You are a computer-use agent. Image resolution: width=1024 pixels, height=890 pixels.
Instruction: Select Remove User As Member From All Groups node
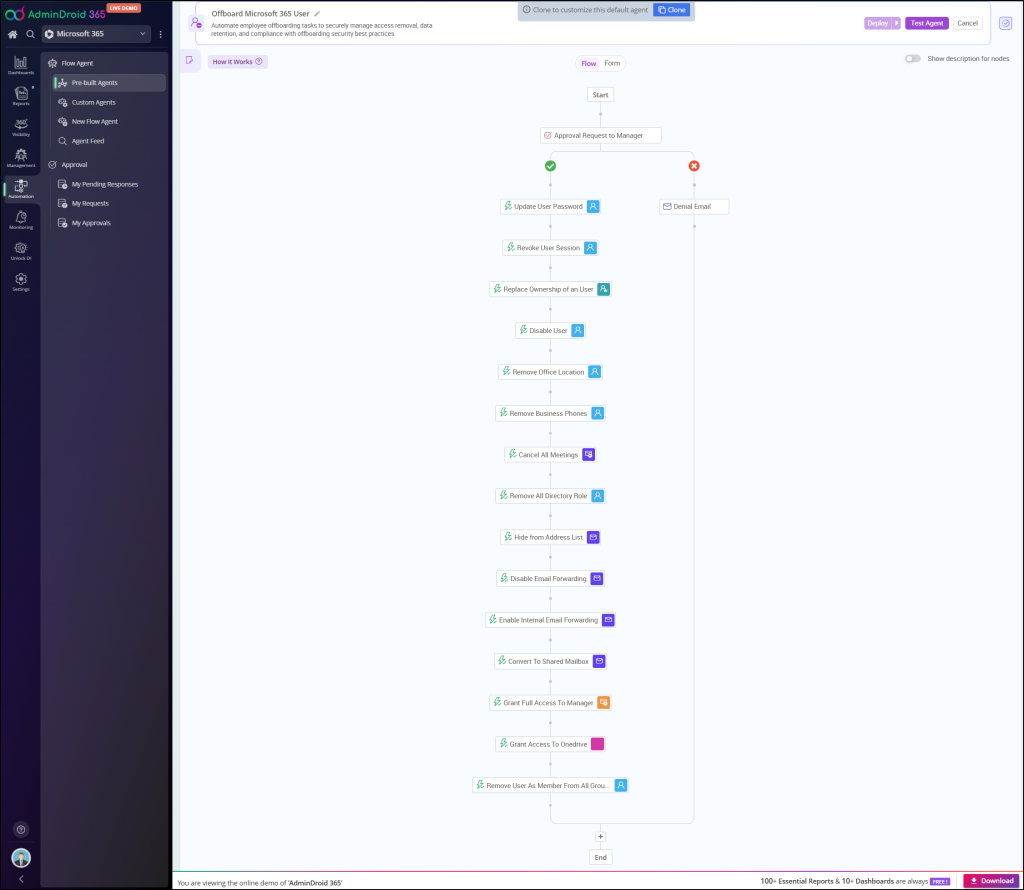551,786
